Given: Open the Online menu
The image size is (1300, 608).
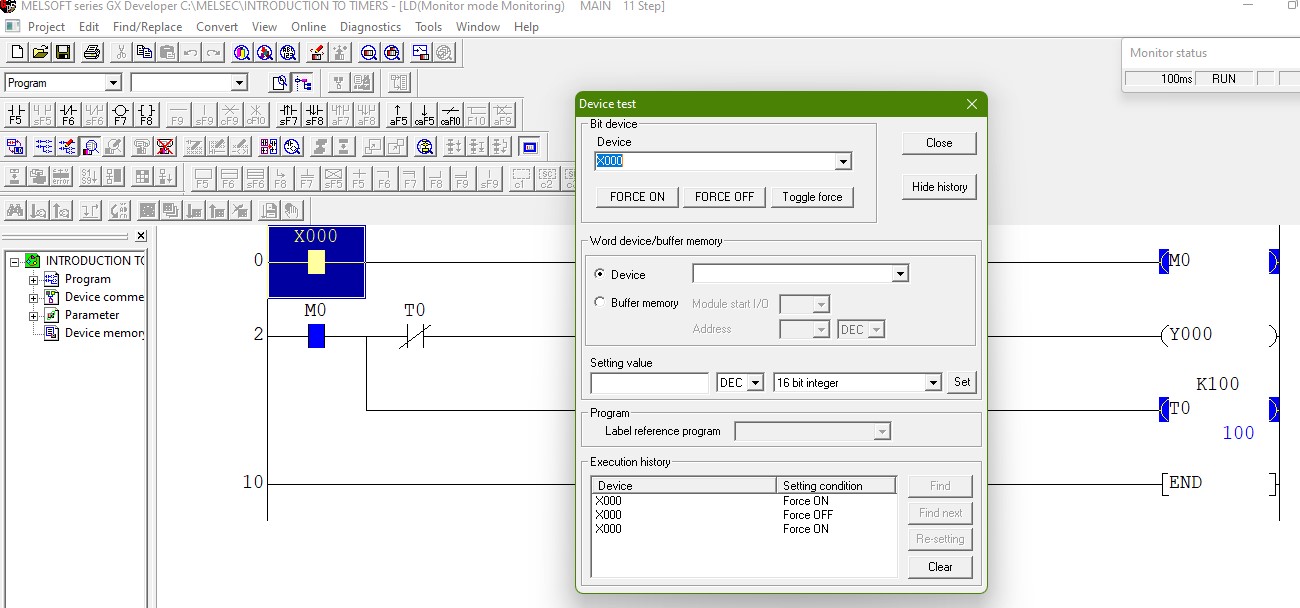Looking at the screenshot, I should tap(309, 27).
